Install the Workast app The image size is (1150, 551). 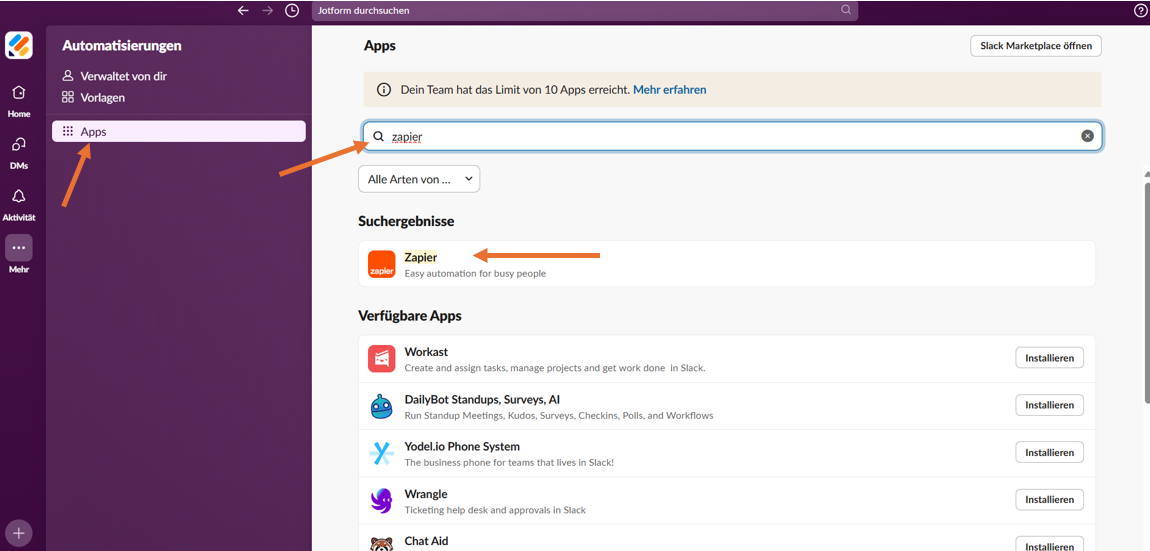coord(1049,358)
